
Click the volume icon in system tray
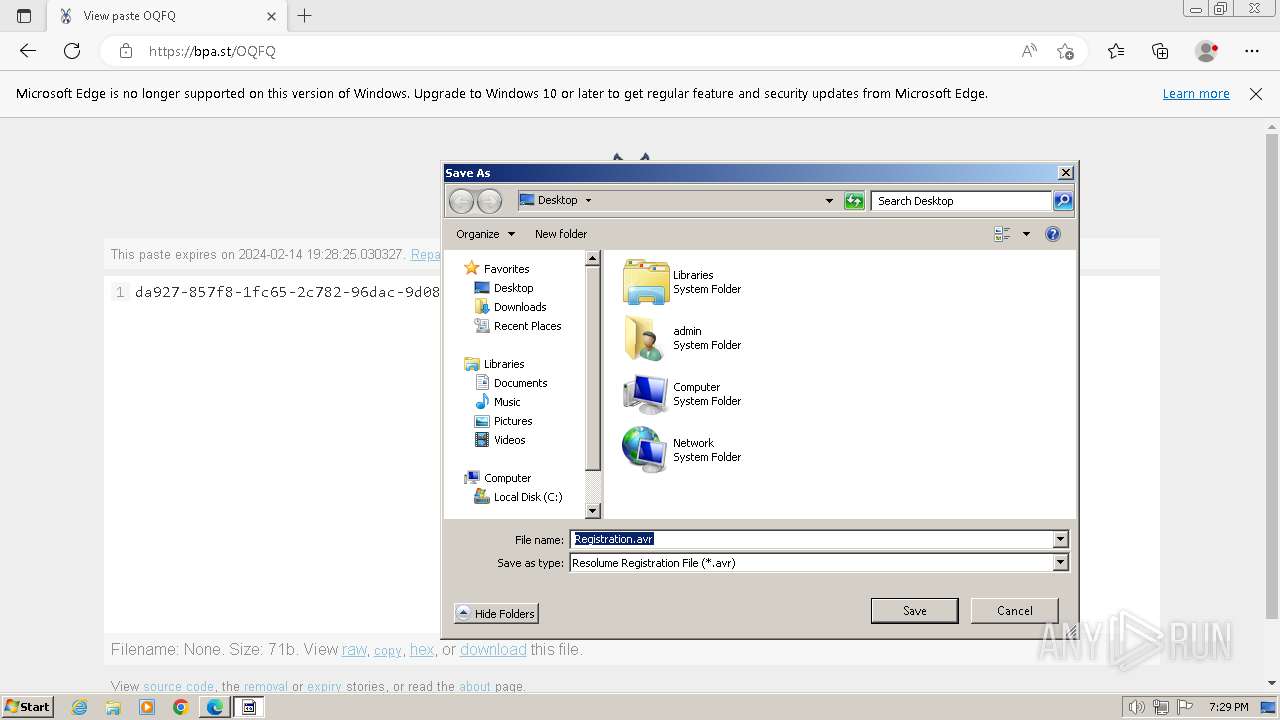(1137, 707)
